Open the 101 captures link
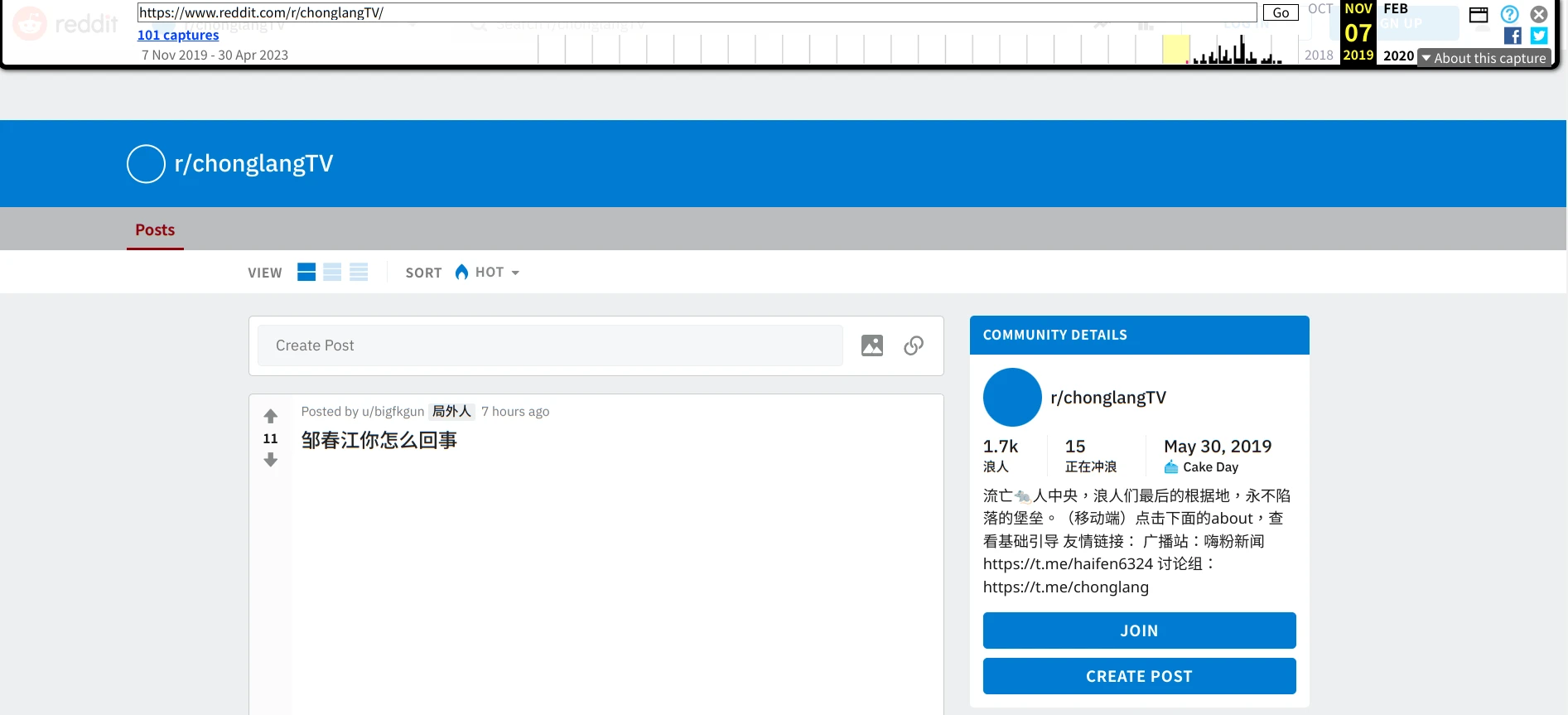This screenshot has width=1568, height=715. point(178,35)
